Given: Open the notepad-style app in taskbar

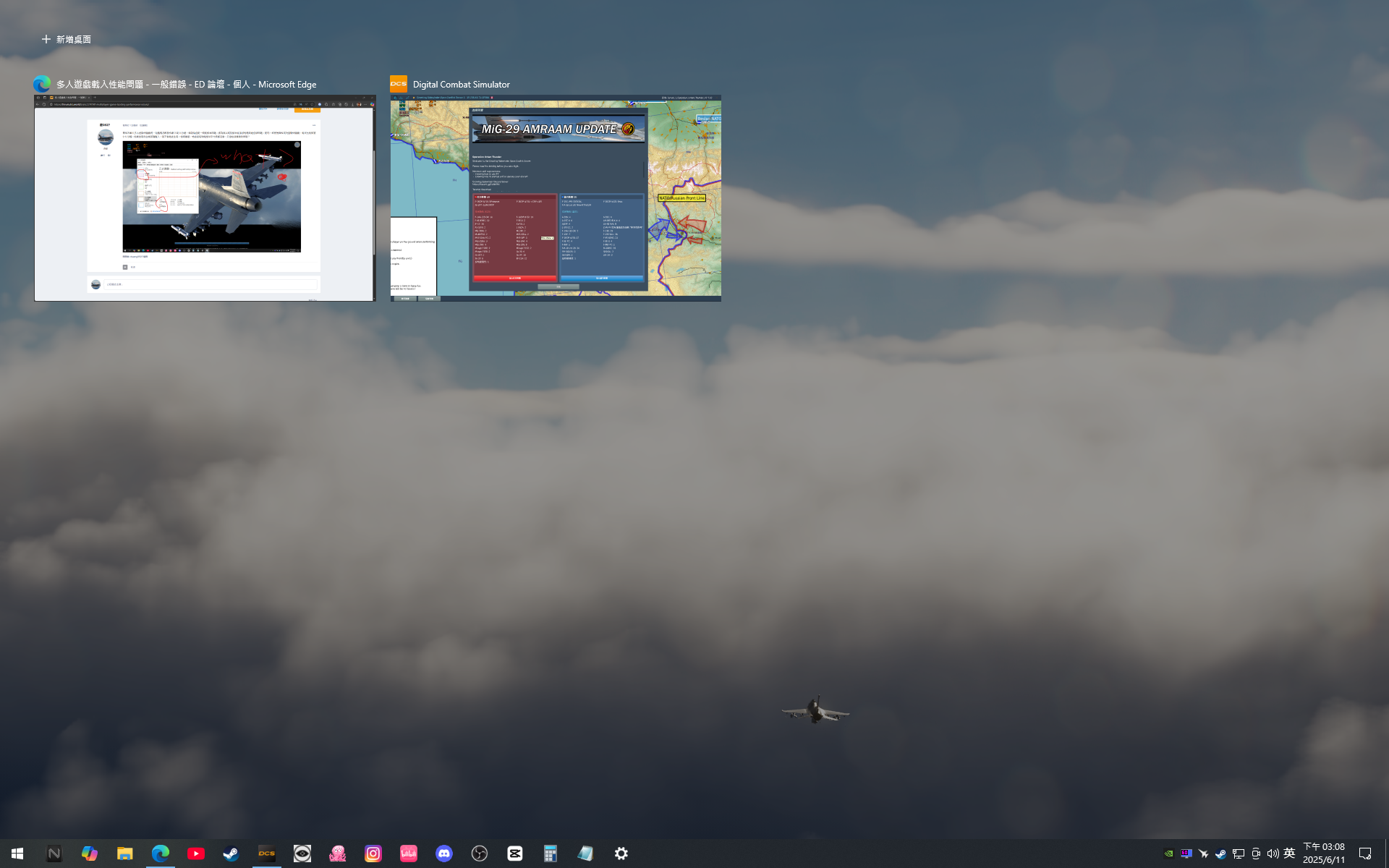Looking at the screenshot, I should (x=585, y=854).
